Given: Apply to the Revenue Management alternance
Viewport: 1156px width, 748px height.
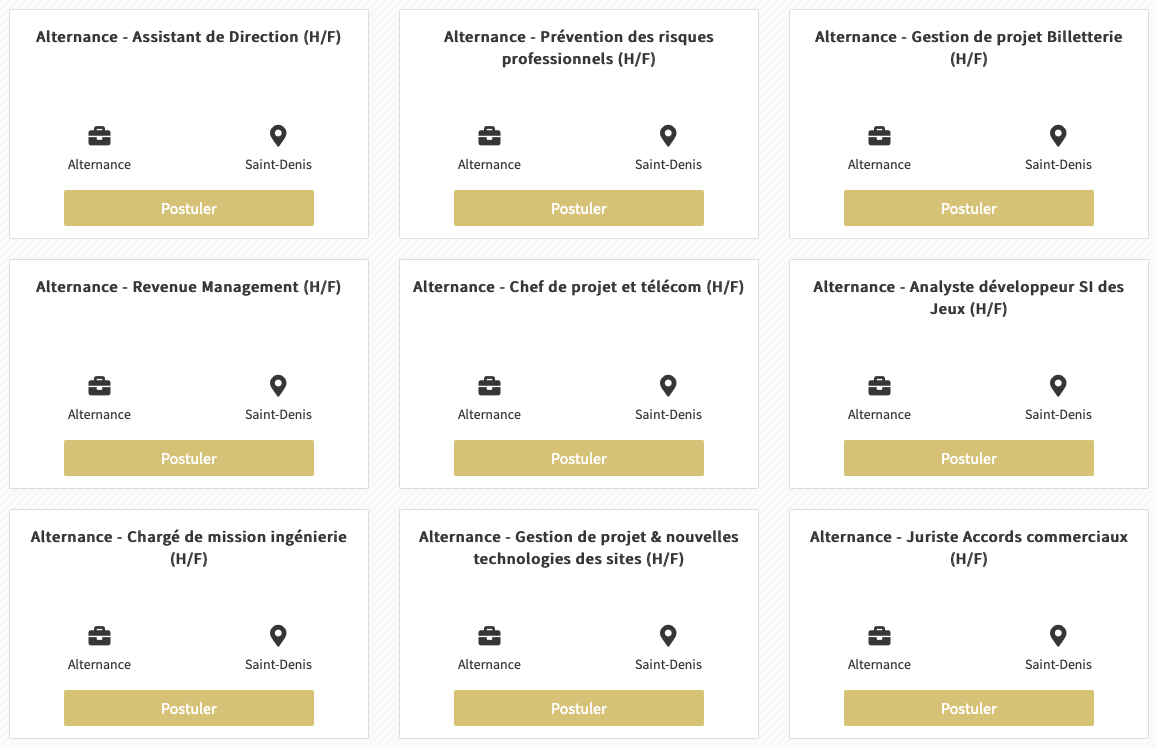Looking at the screenshot, I should point(189,458).
